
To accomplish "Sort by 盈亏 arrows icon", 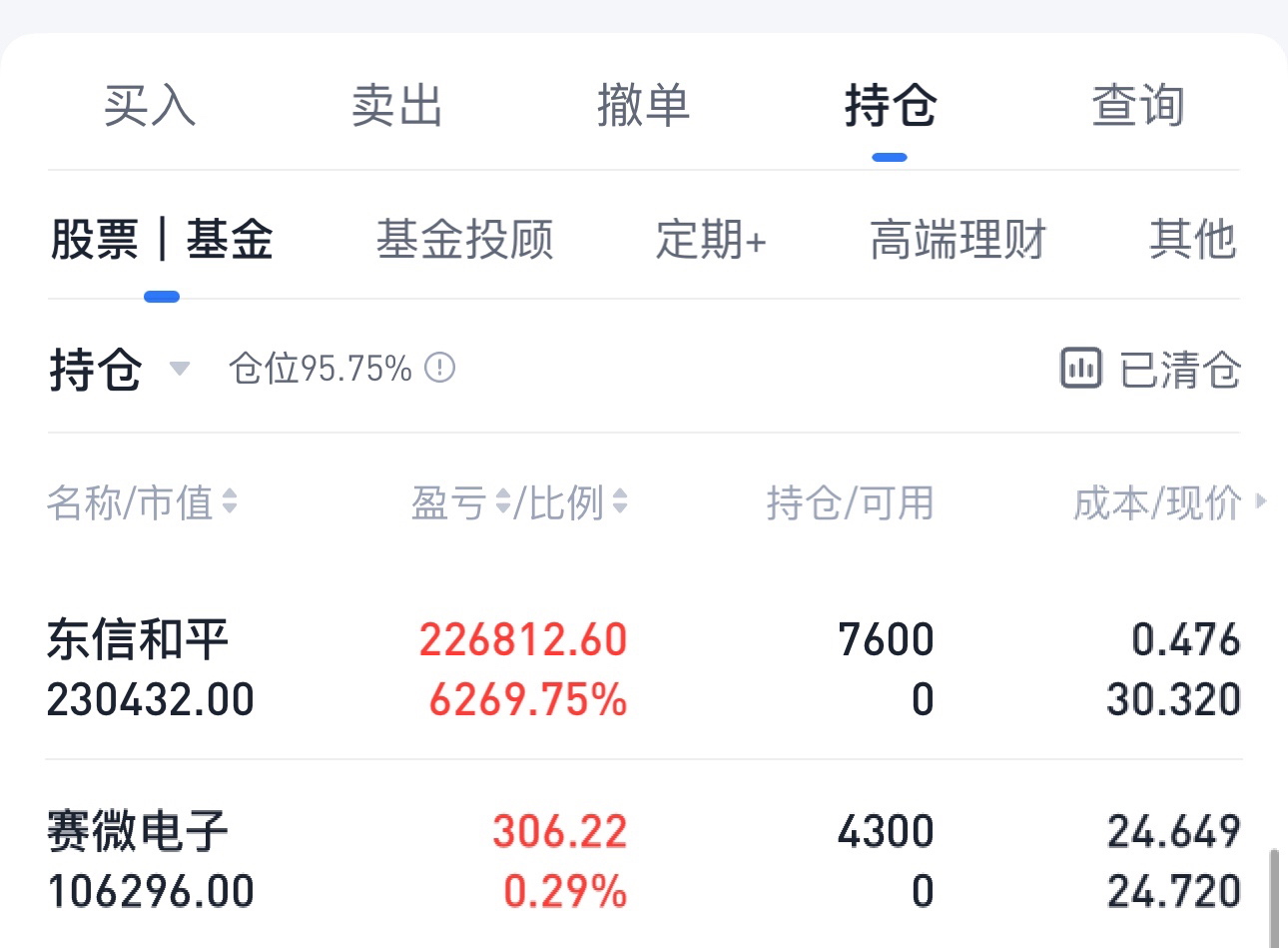I will 502,501.
